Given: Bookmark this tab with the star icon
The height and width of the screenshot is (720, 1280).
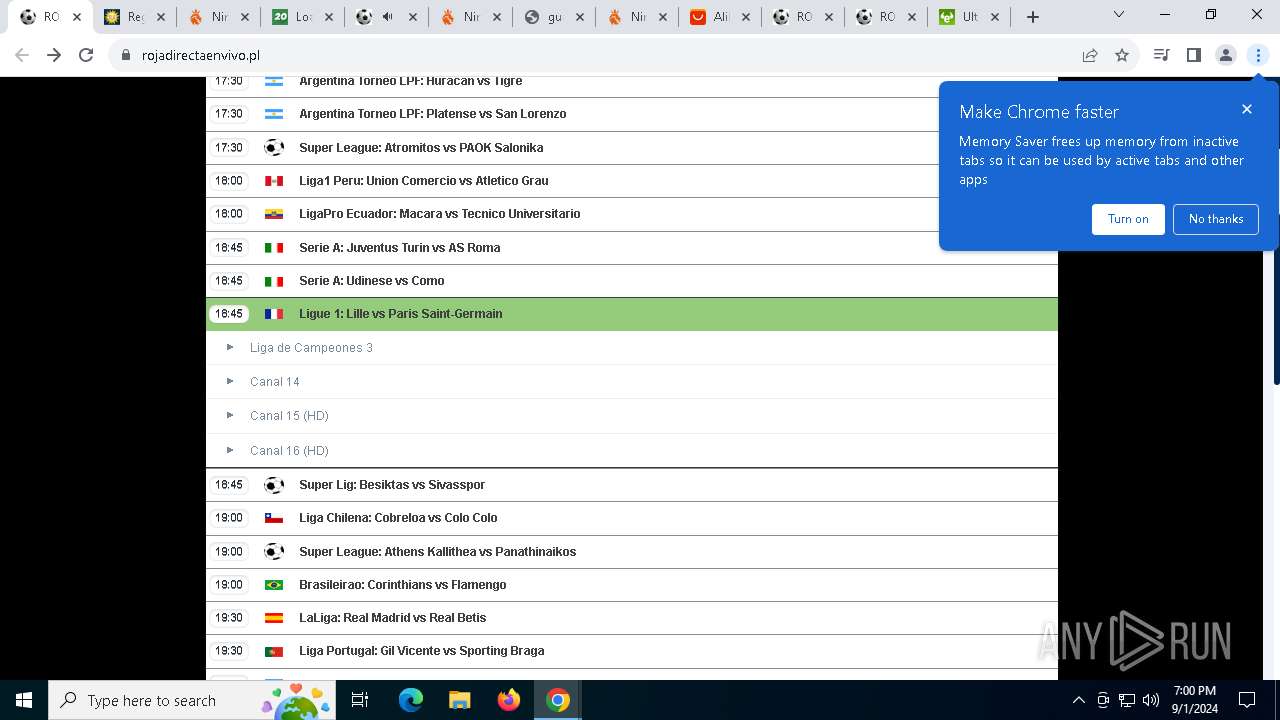Looking at the screenshot, I should click(1122, 55).
